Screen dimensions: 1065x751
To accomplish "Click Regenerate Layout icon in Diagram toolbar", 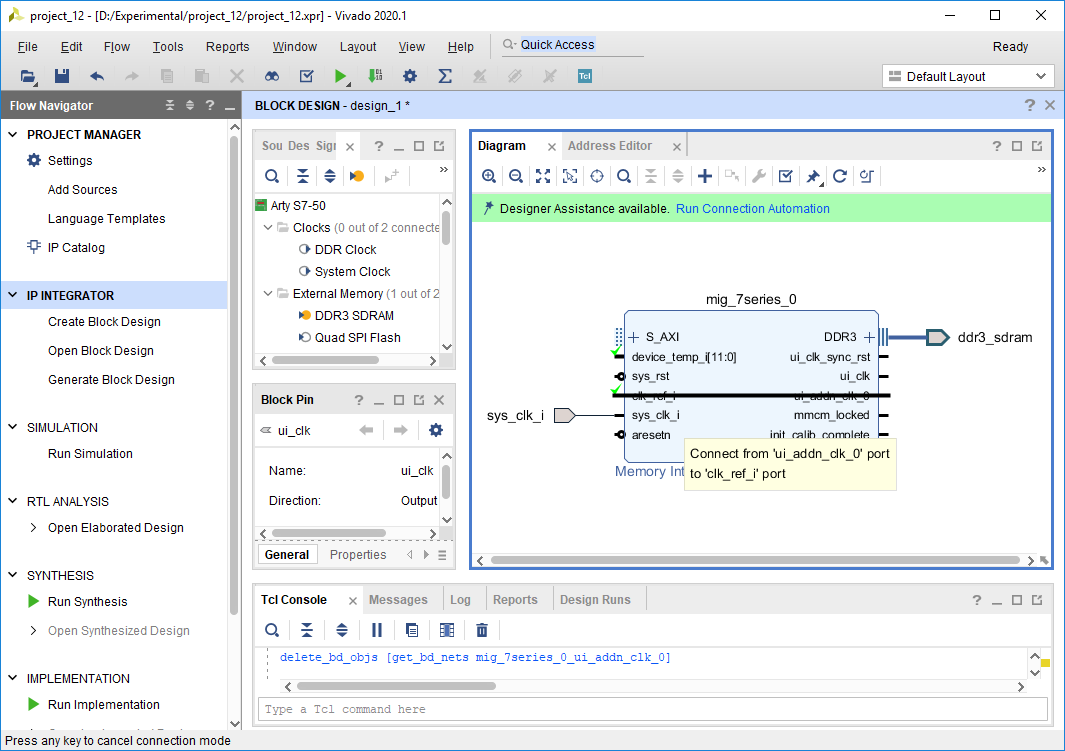I will point(840,177).
